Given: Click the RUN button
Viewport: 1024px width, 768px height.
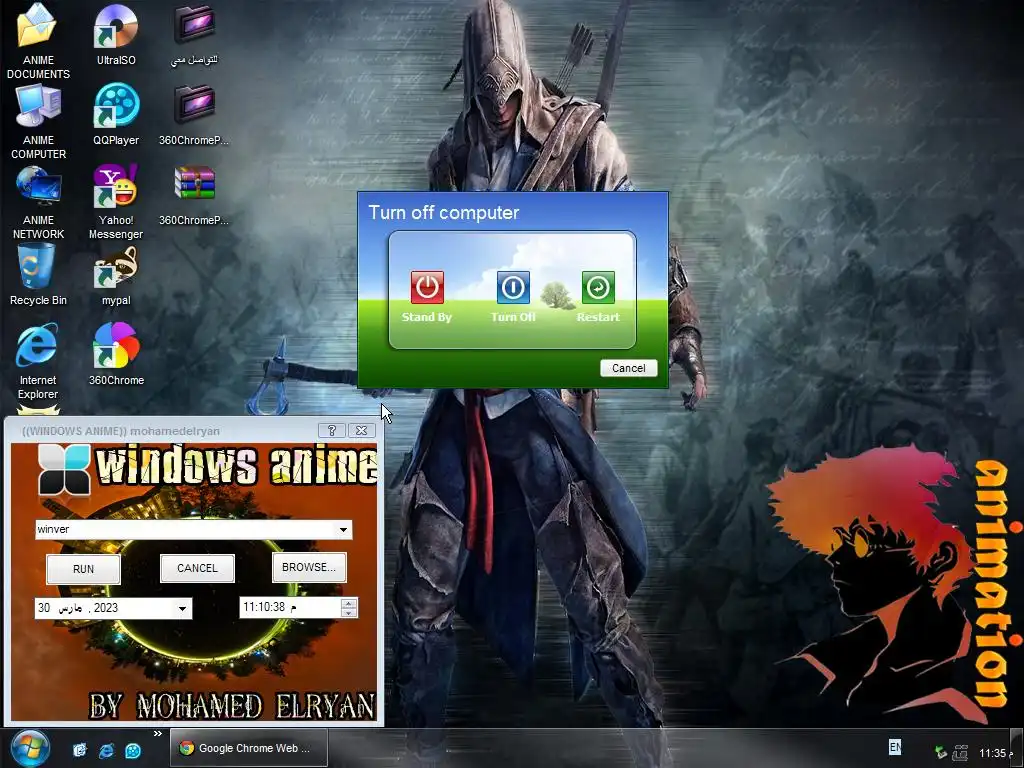Looking at the screenshot, I should (83, 569).
